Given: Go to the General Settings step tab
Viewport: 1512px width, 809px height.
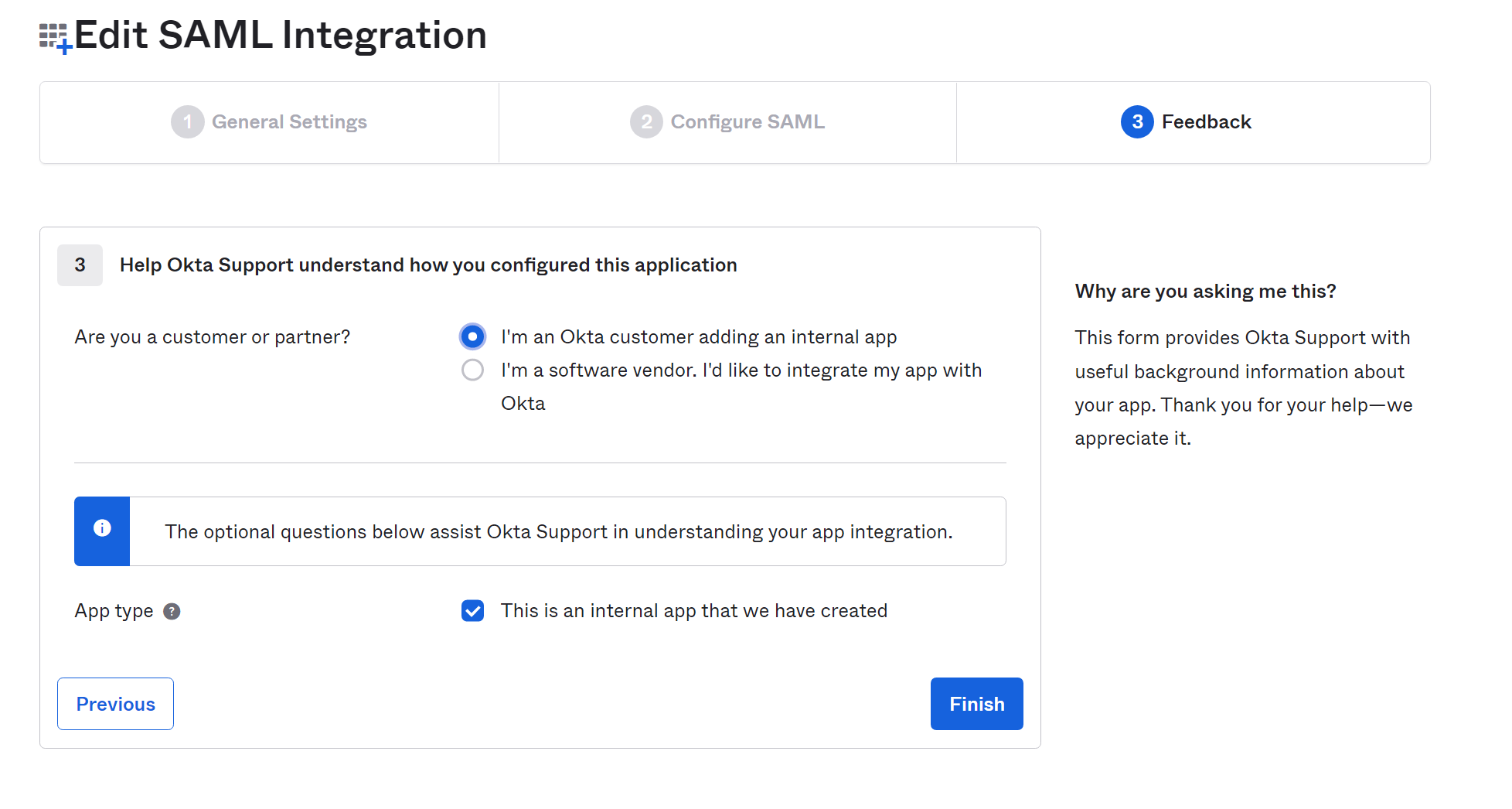Looking at the screenshot, I should pos(269,122).
